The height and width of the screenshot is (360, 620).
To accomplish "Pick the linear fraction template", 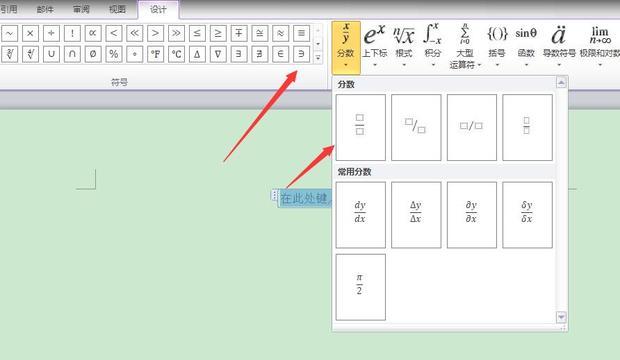I will coord(472,127).
